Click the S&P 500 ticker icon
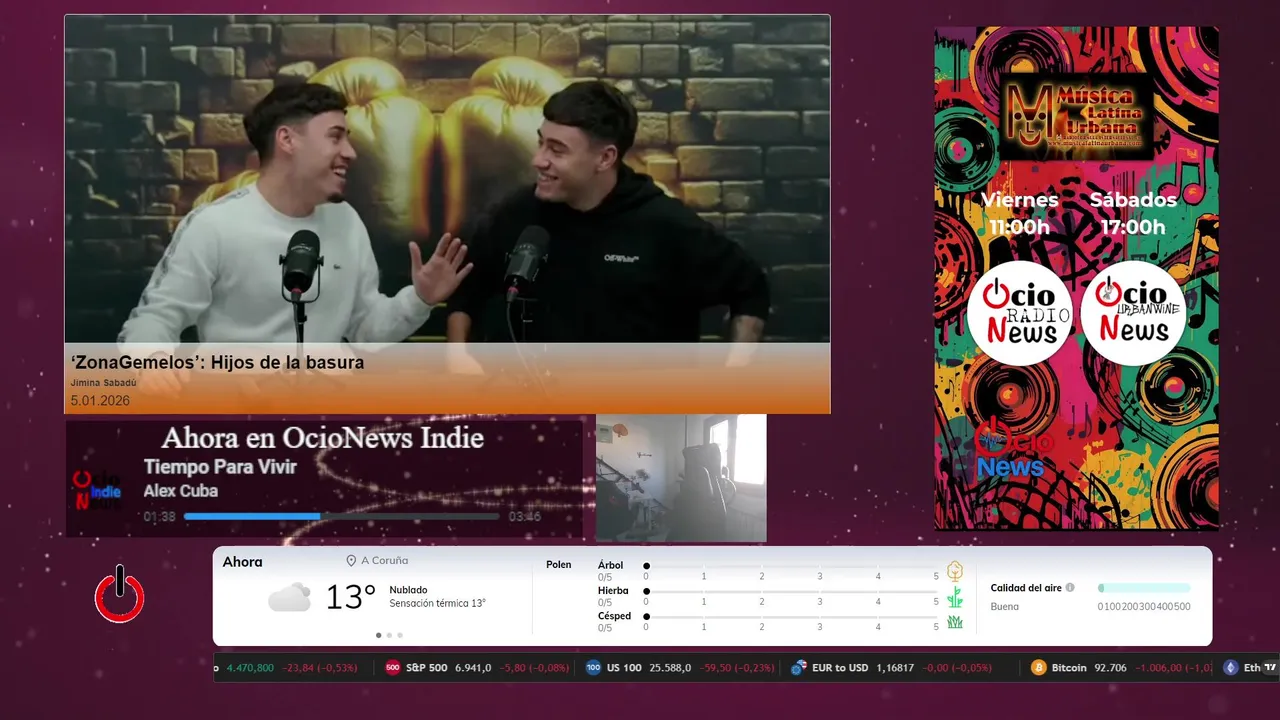This screenshot has width=1280, height=720. [x=393, y=668]
